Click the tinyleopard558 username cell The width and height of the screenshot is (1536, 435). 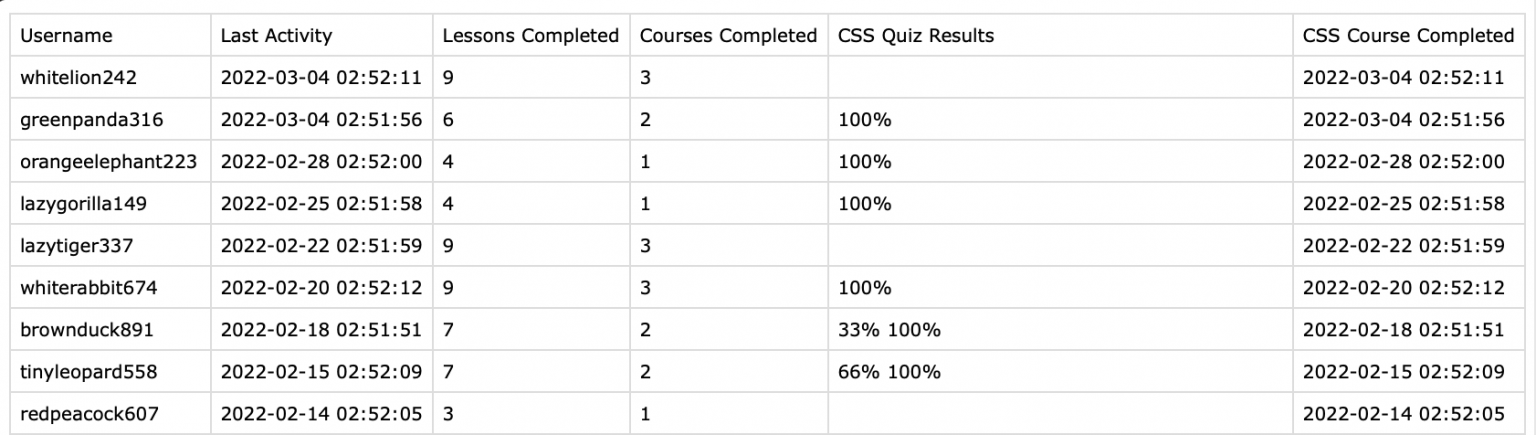88,372
